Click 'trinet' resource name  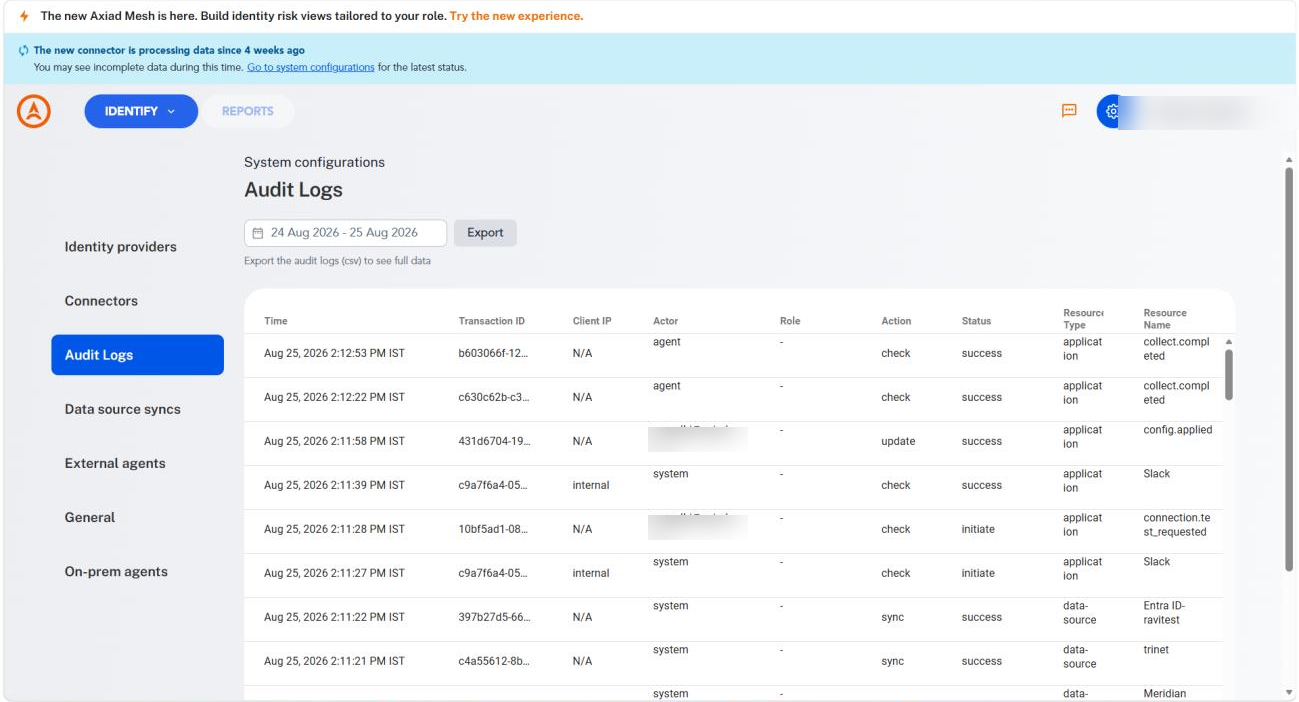click(x=1156, y=650)
